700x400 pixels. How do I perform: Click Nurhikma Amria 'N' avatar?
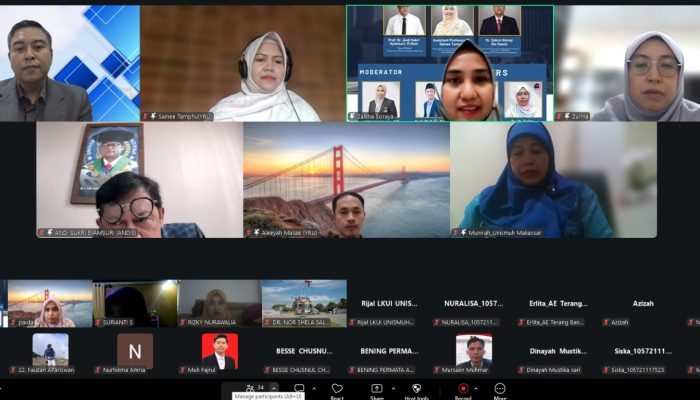[x=135, y=350]
